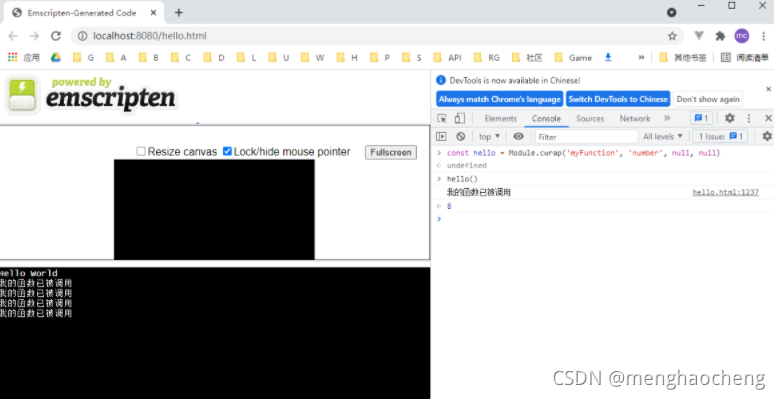780x399 pixels.
Task: Open the reading list icon
Action: (726, 58)
